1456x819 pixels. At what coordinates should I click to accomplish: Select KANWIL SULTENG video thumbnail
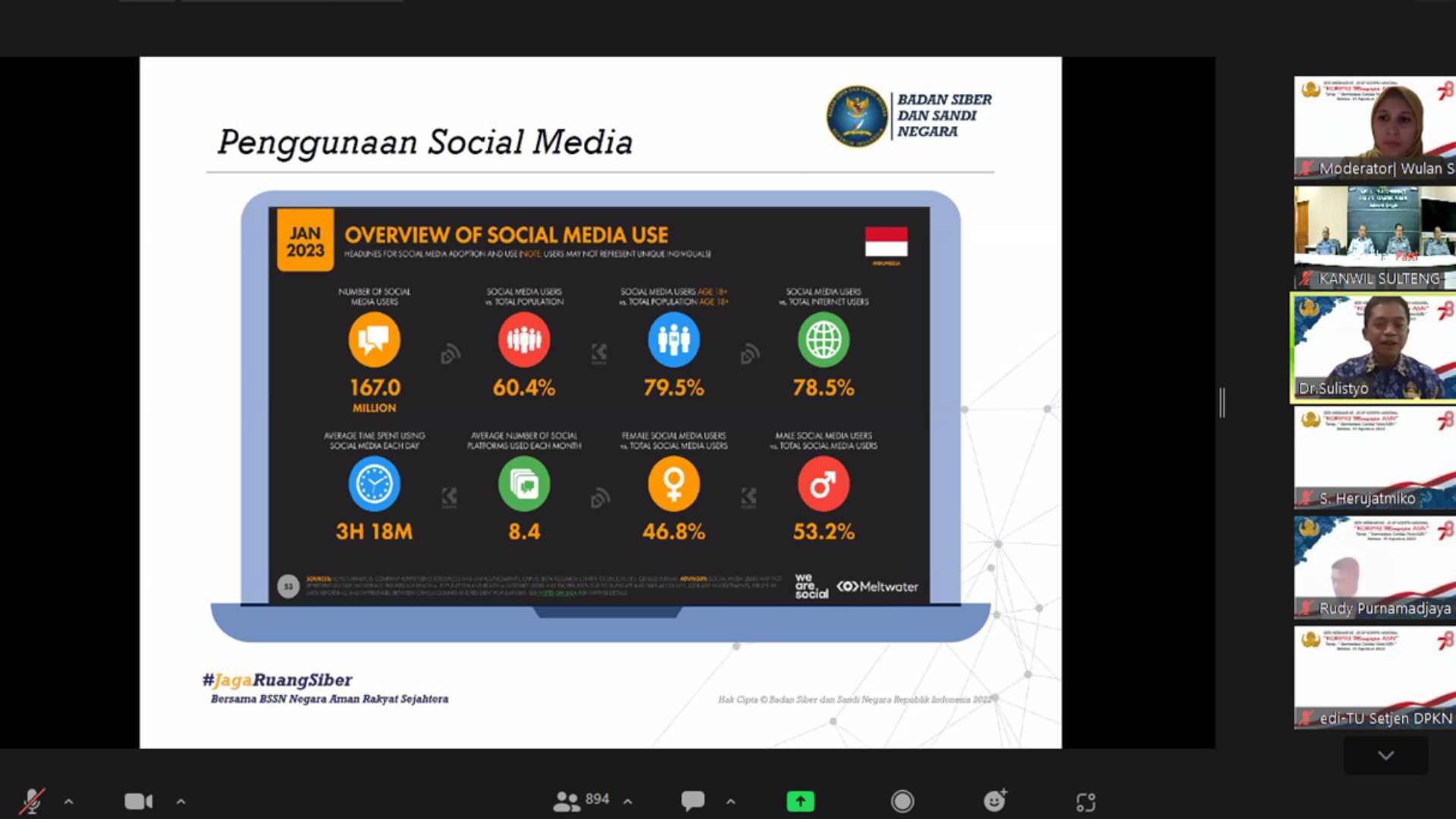(1373, 237)
